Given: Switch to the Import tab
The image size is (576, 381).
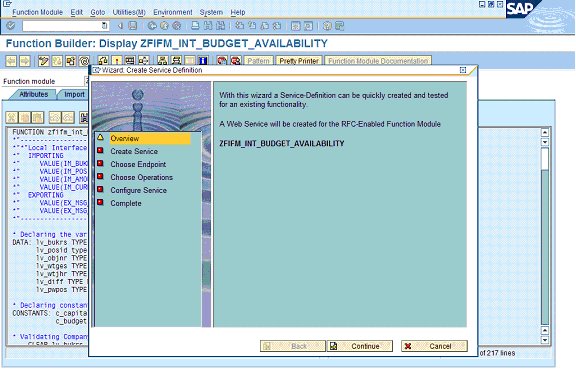Looking at the screenshot, I should (74, 94).
